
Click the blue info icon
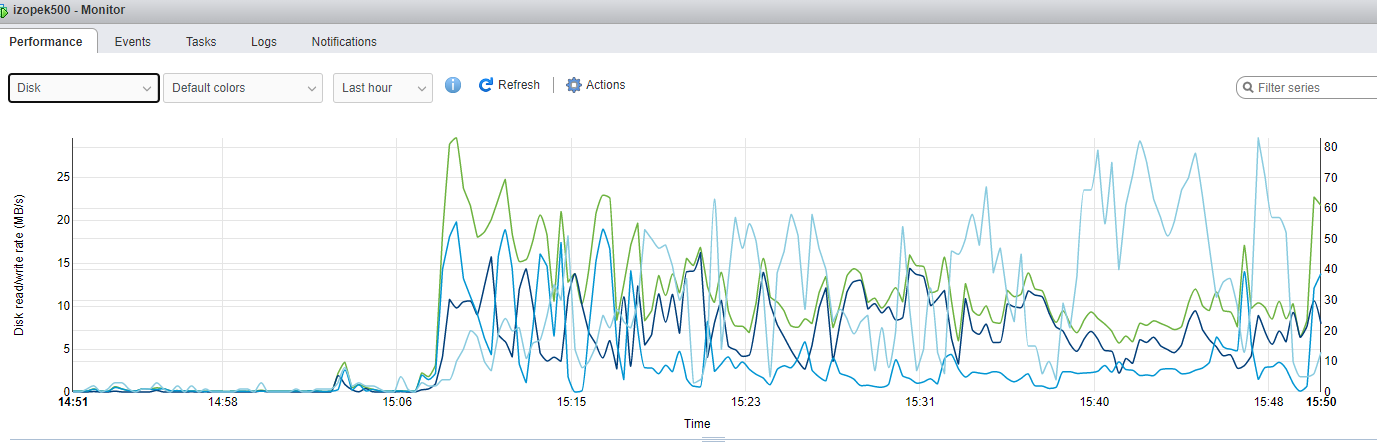[453, 85]
